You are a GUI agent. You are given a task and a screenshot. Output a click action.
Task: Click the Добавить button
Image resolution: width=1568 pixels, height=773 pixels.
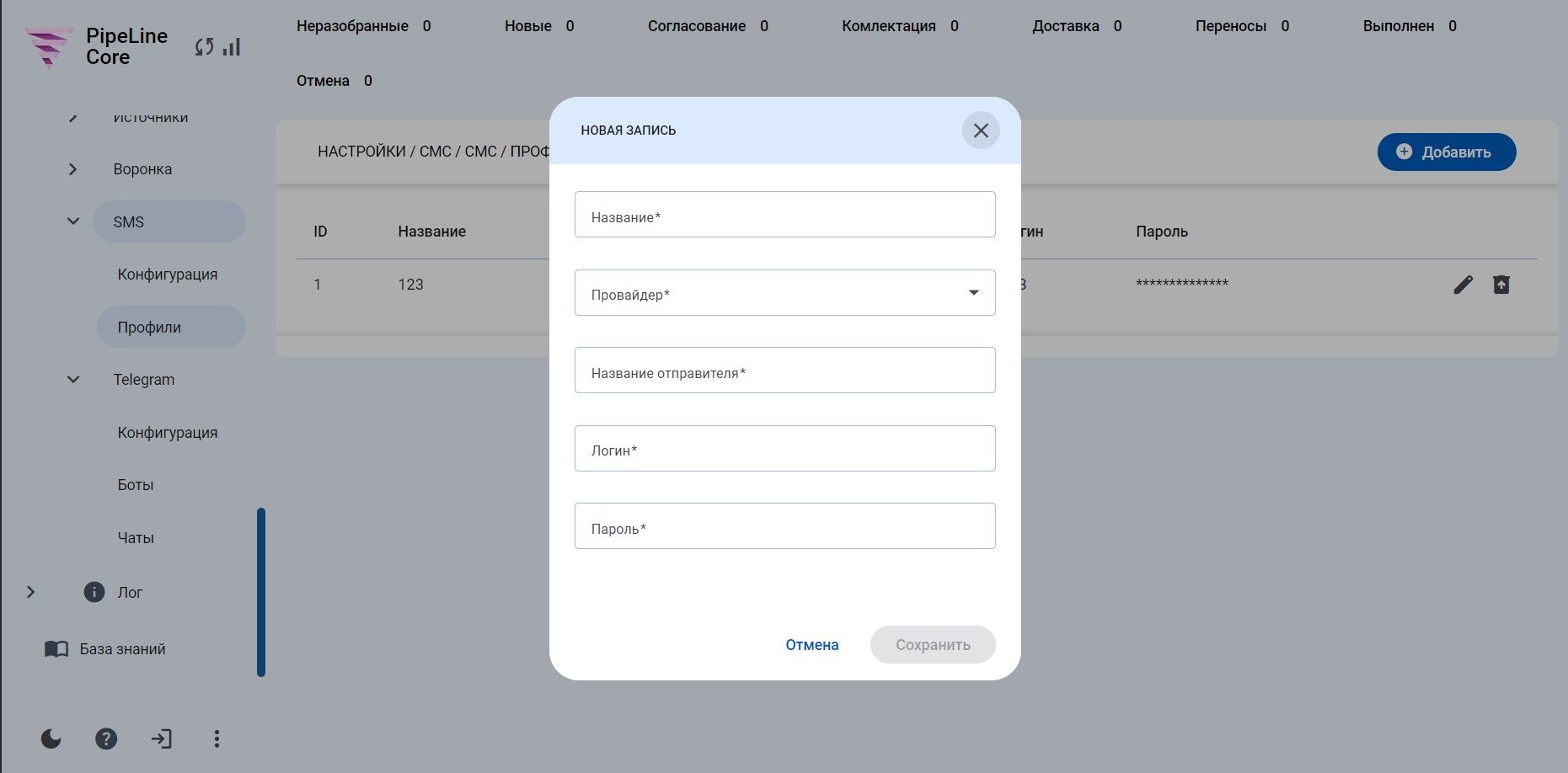click(x=1447, y=152)
